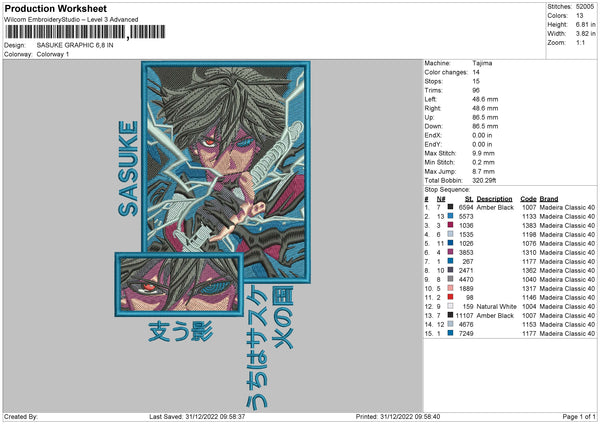Pick the crimson swatch for stop 3 (1036)
Viewport: 600px width, 424px height.
450,225
